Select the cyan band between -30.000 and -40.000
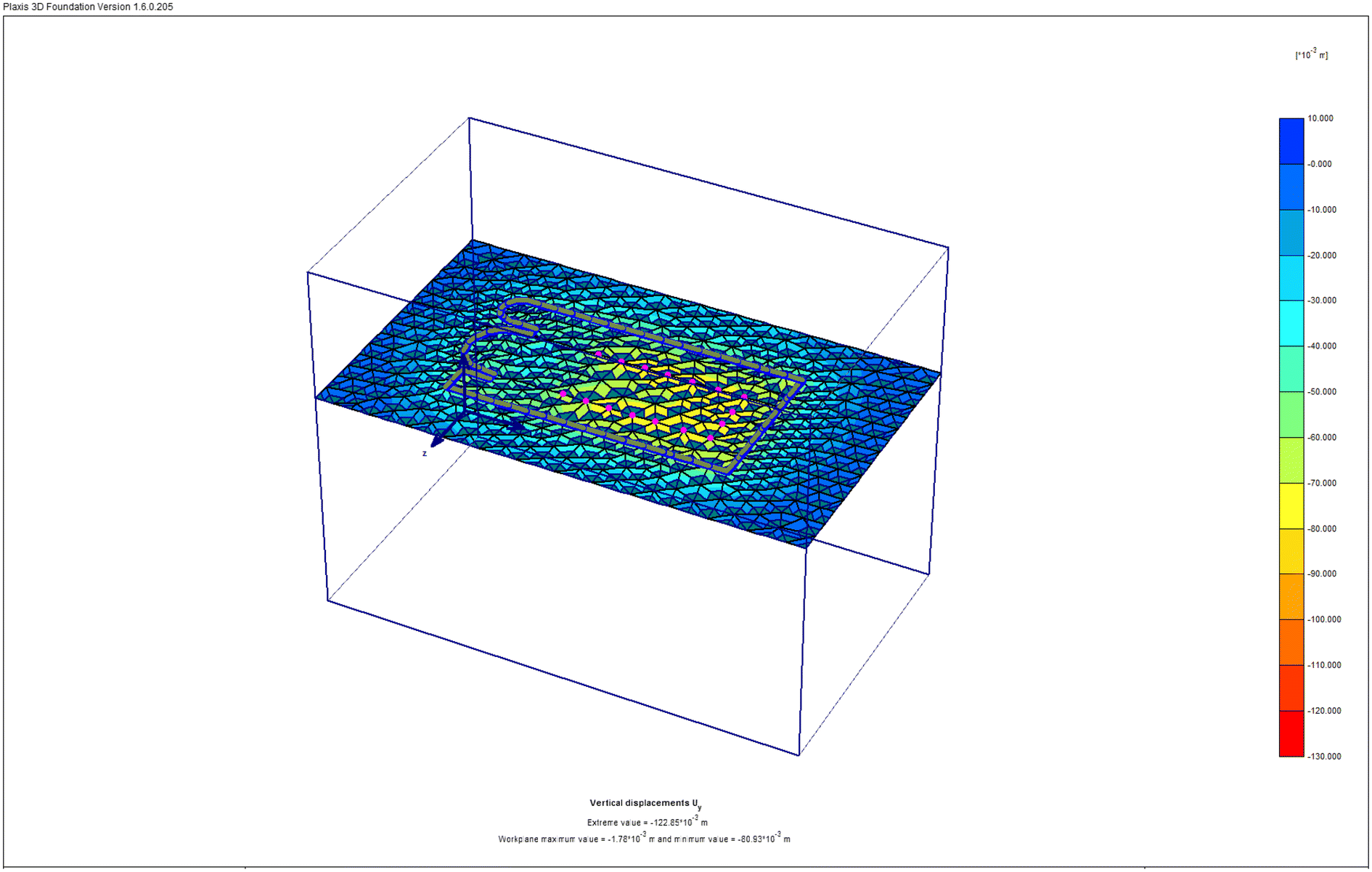 tap(1291, 324)
